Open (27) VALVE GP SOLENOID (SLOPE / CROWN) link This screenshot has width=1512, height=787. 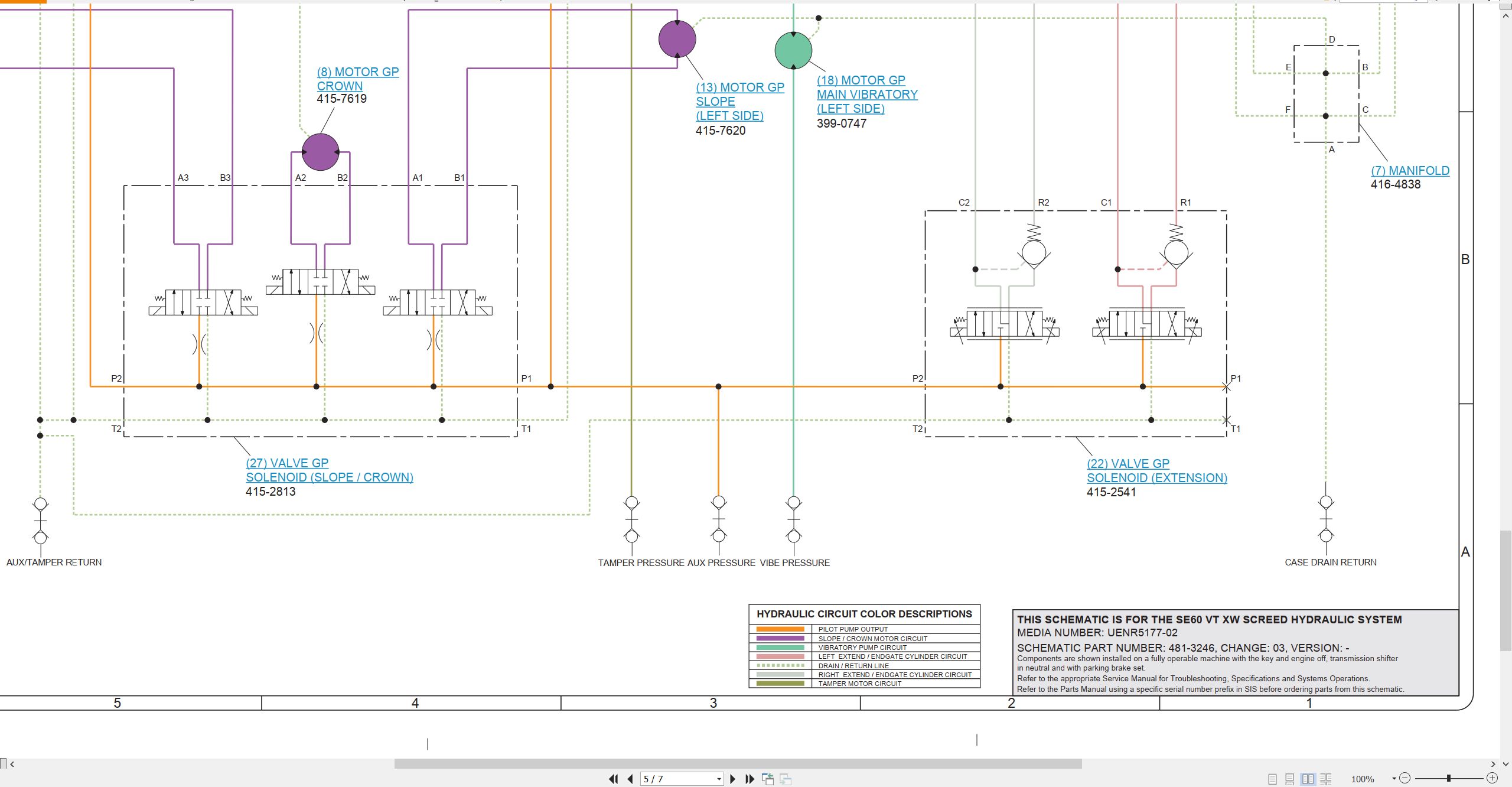(x=330, y=470)
